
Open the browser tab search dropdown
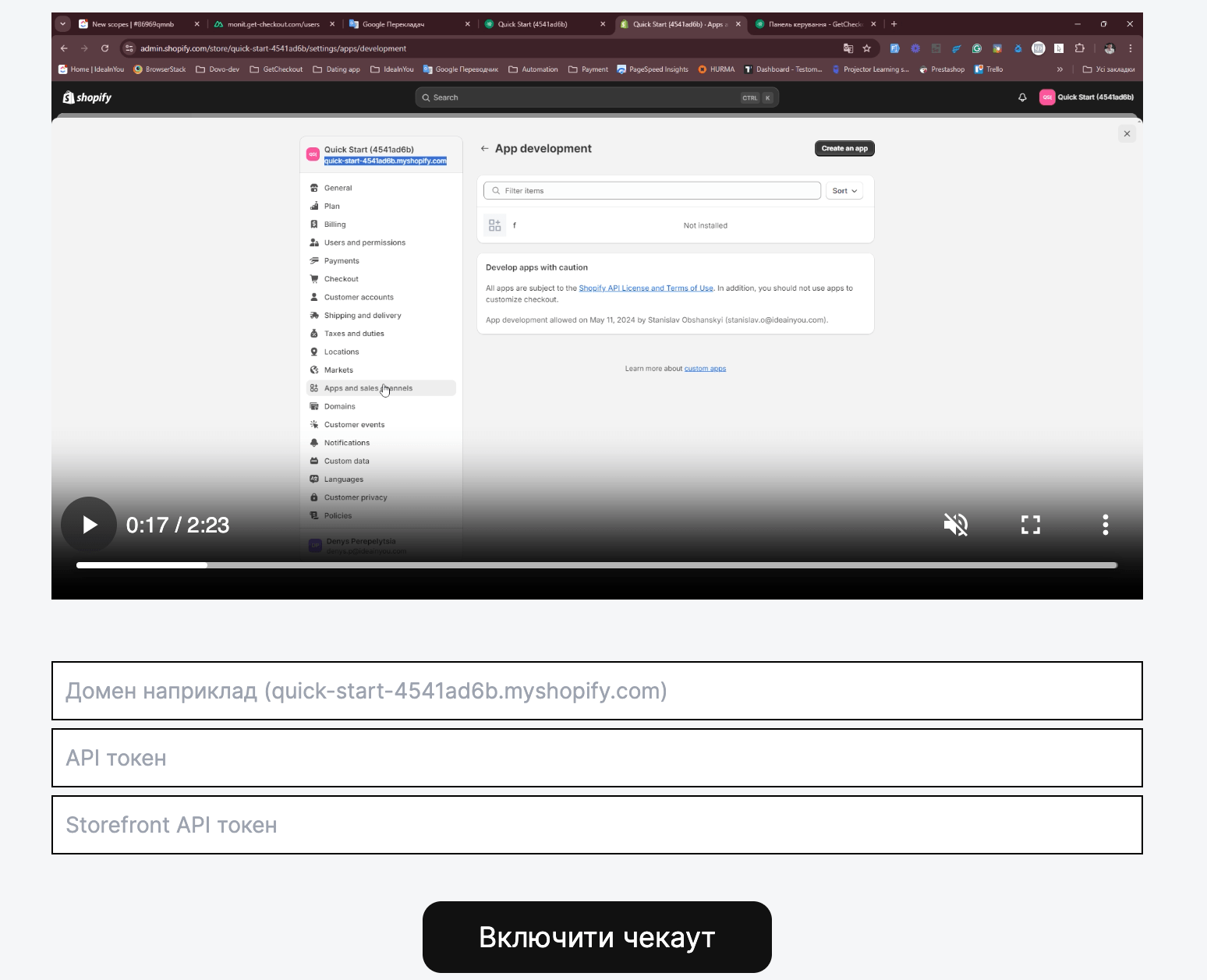click(63, 24)
